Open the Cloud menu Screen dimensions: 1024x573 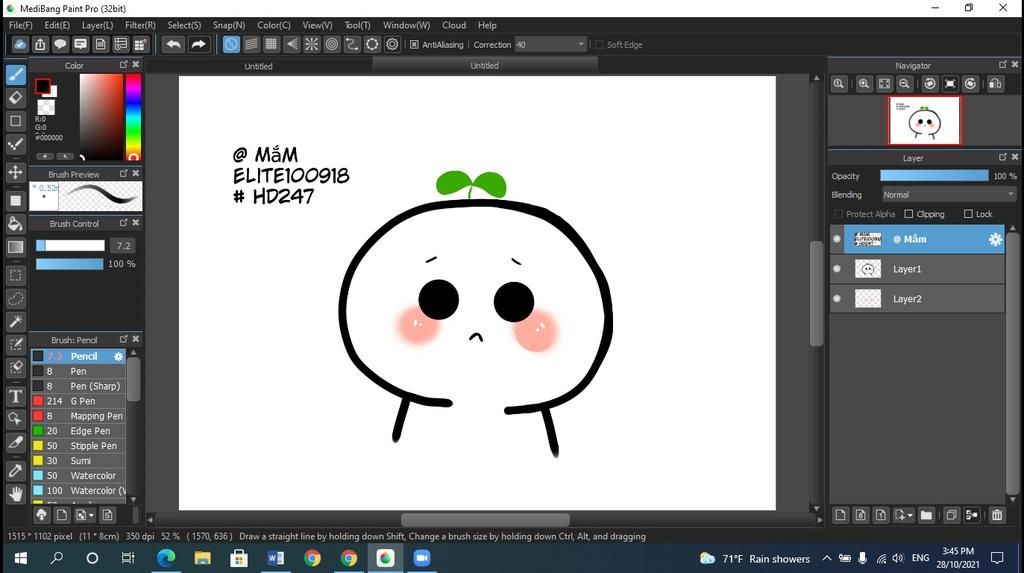(454, 25)
